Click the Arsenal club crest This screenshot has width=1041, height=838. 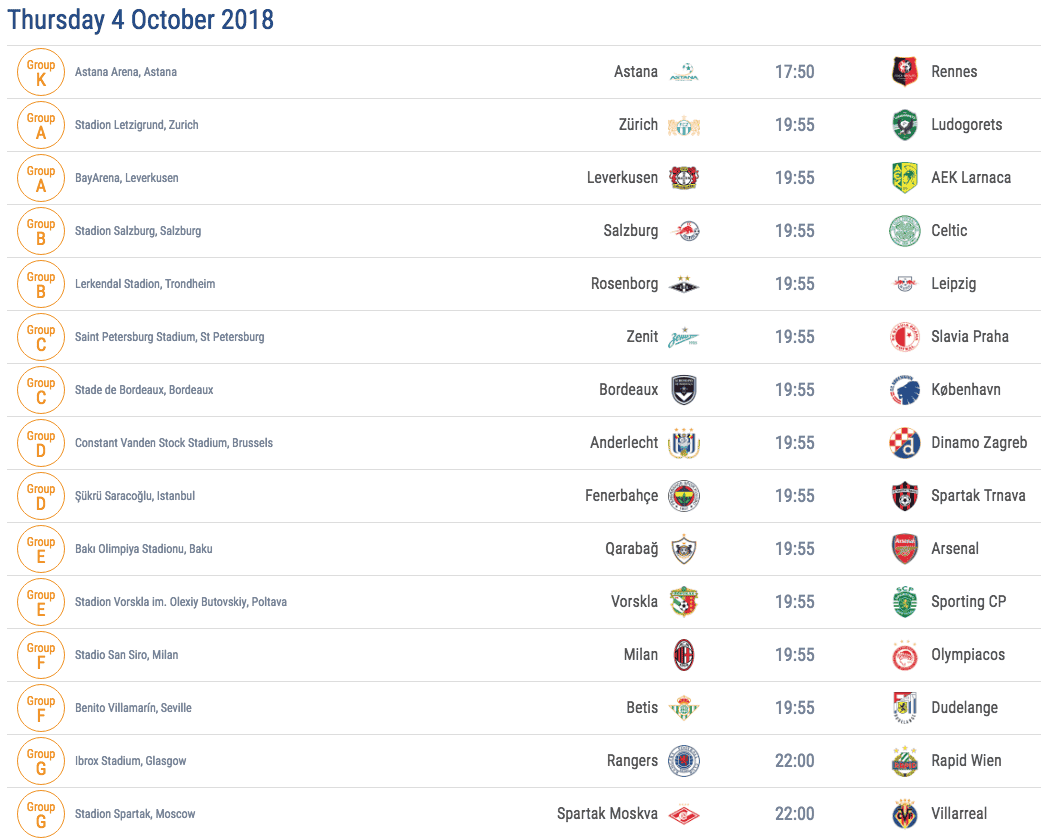(904, 549)
